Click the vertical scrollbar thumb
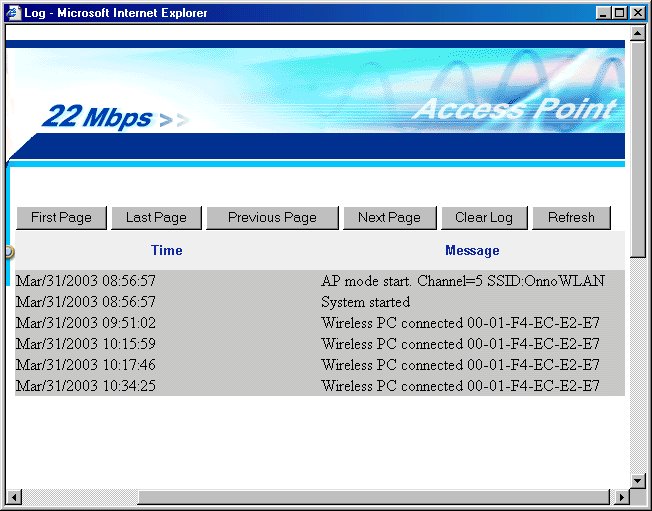 coord(637,149)
